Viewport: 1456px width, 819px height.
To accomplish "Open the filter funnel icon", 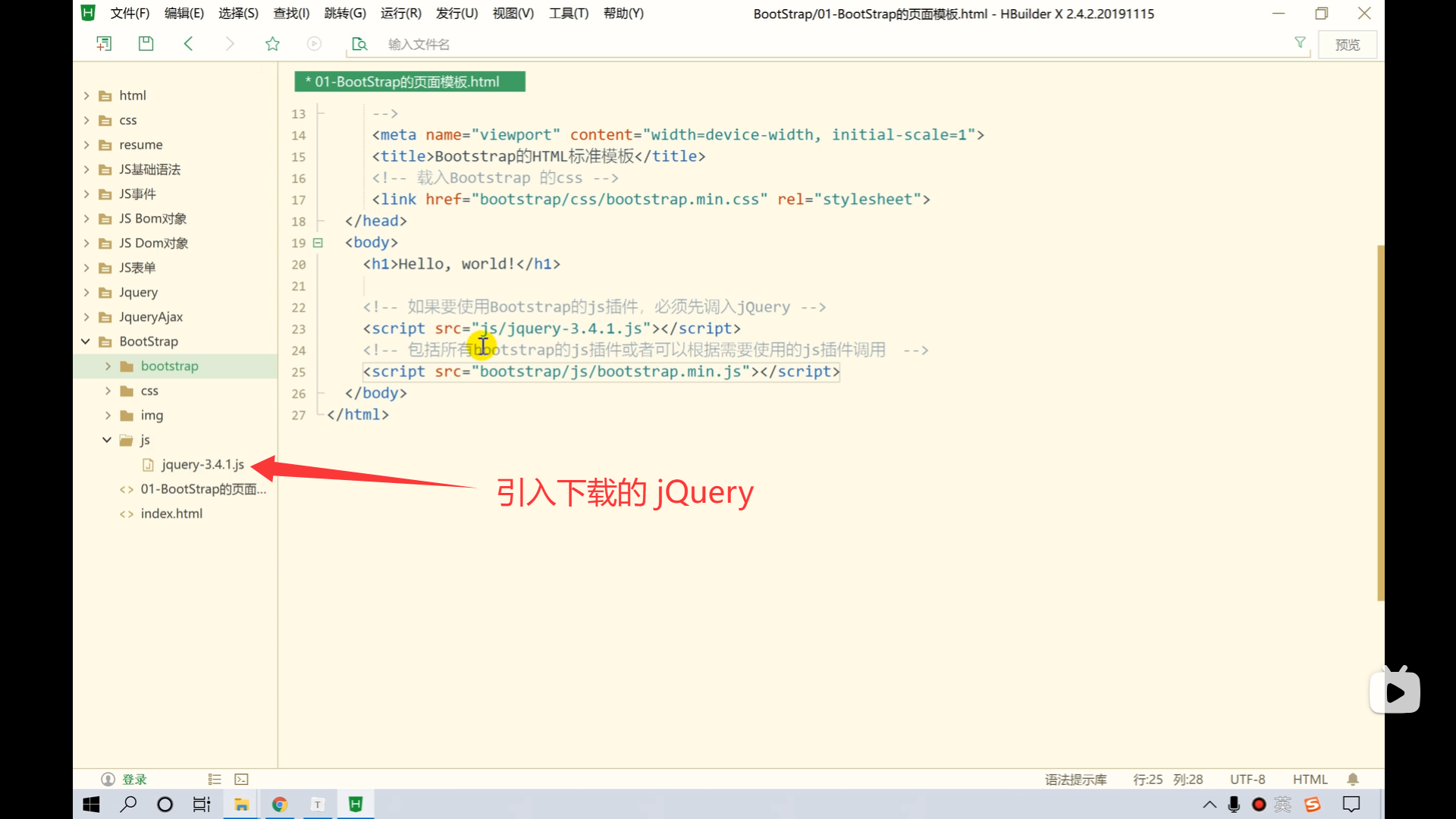I will click(1300, 43).
